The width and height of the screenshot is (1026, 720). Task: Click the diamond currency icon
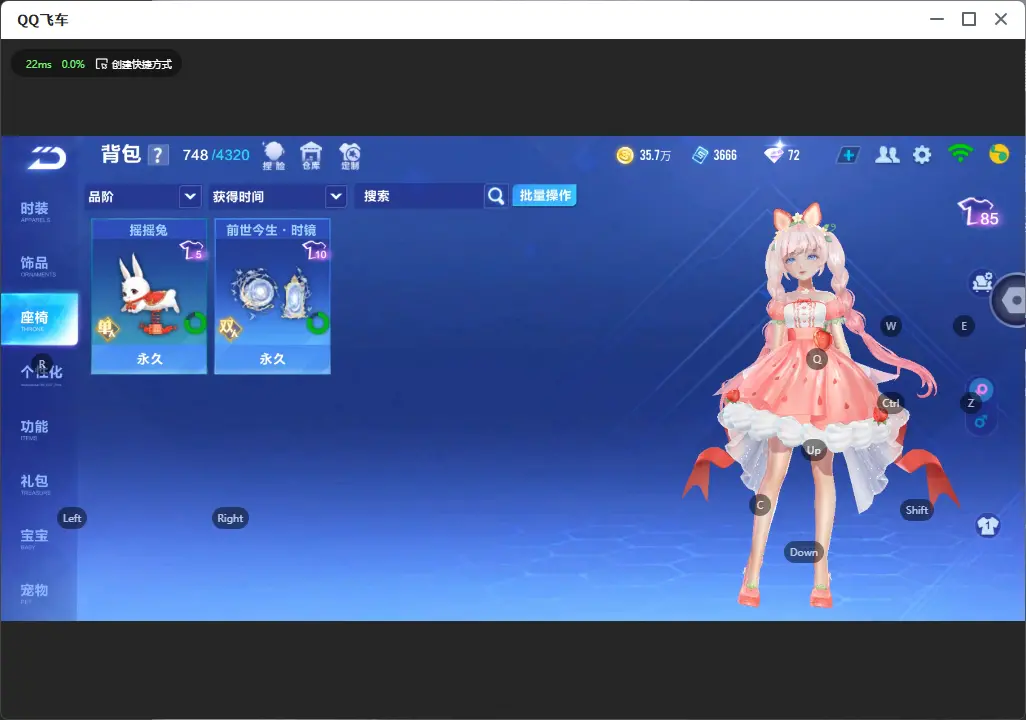click(x=774, y=154)
